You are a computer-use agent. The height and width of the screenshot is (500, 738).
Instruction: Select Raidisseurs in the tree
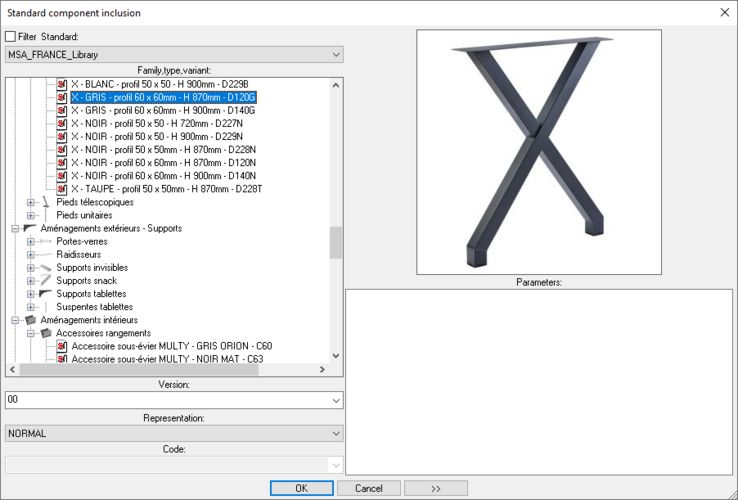[x=80, y=255]
